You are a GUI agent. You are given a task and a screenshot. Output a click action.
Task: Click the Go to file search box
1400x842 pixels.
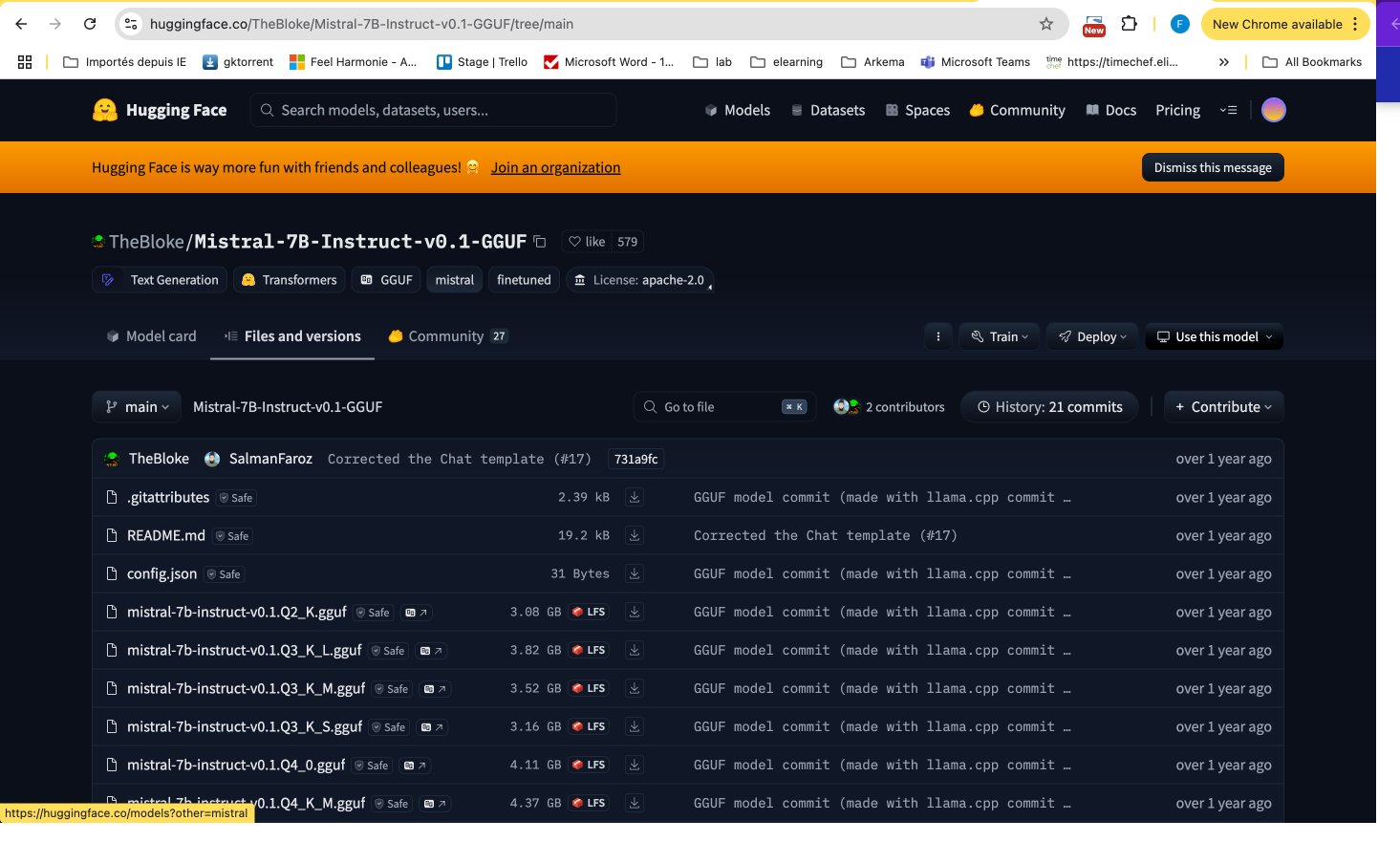(x=724, y=407)
